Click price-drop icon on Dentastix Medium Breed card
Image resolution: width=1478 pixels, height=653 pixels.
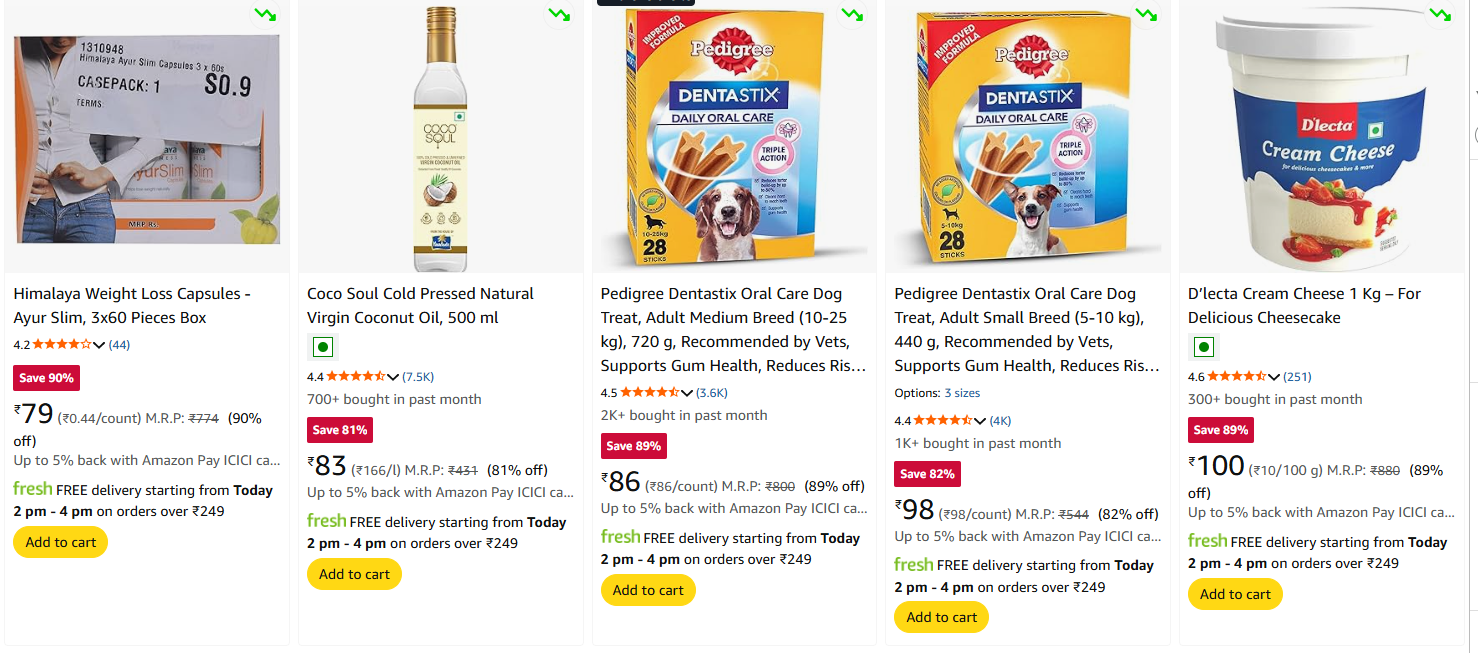click(852, 15)
